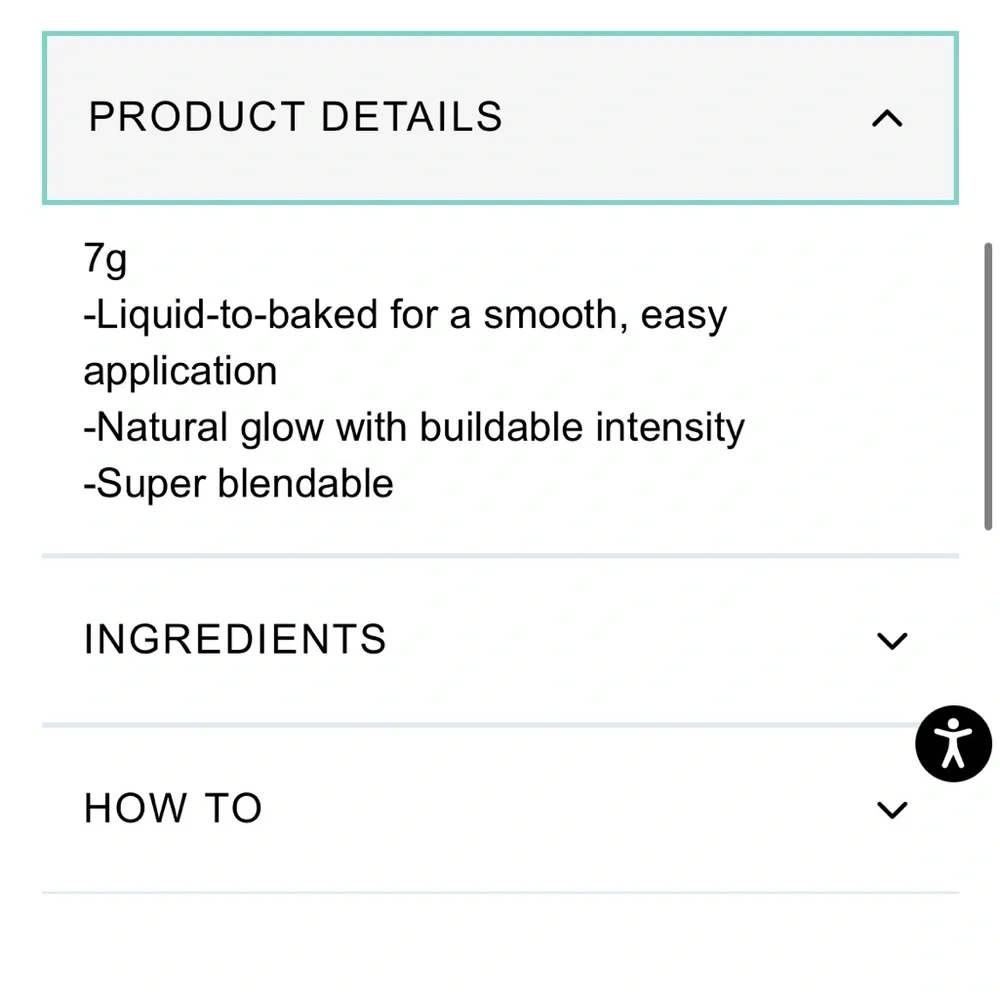The width and height of the screenshot is (1000, 1000).
Task: Click the product details scrollbar thumb
Action: click(x=988, y=386)
